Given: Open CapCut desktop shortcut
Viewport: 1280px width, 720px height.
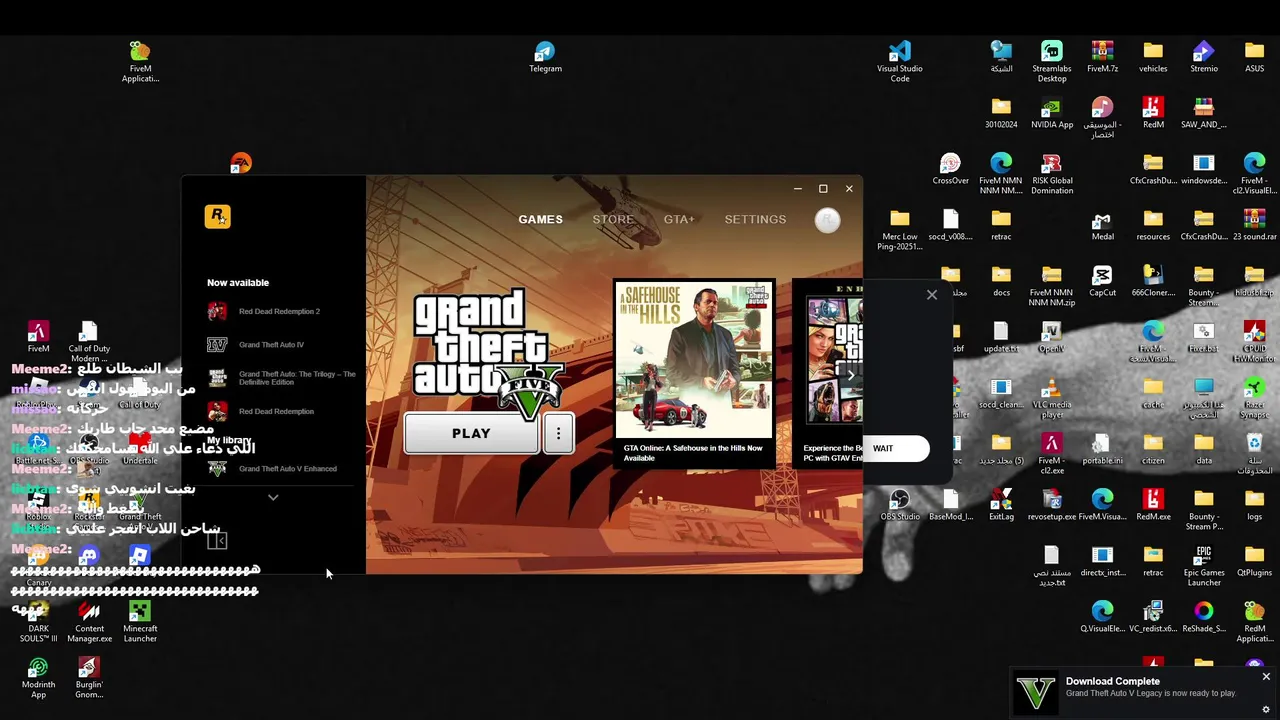Looking at the screenshot, I should point(1102,281).
